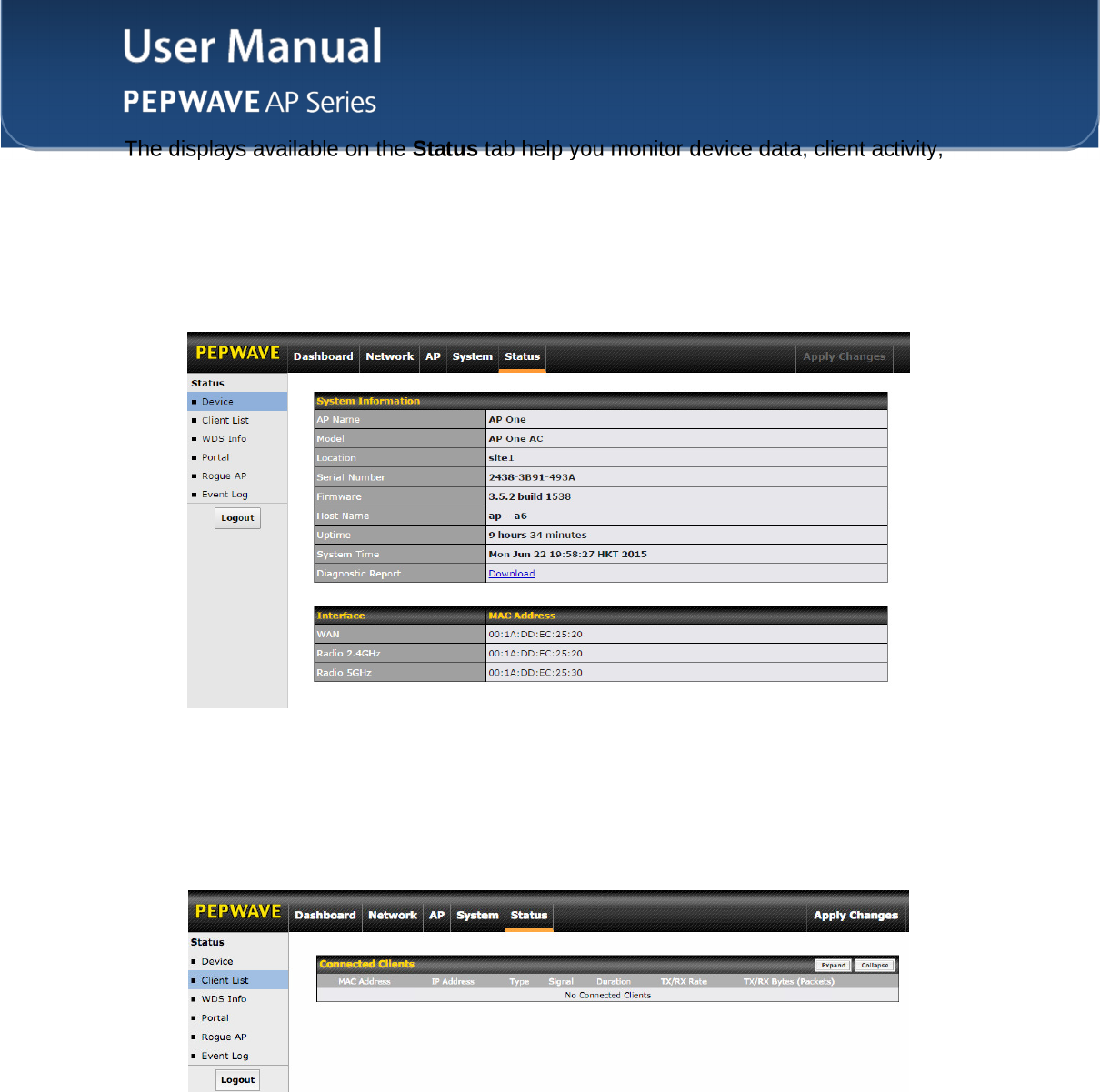
Task: Open Network tab in upper Pepwave screenshot
Action: [390, 356]
